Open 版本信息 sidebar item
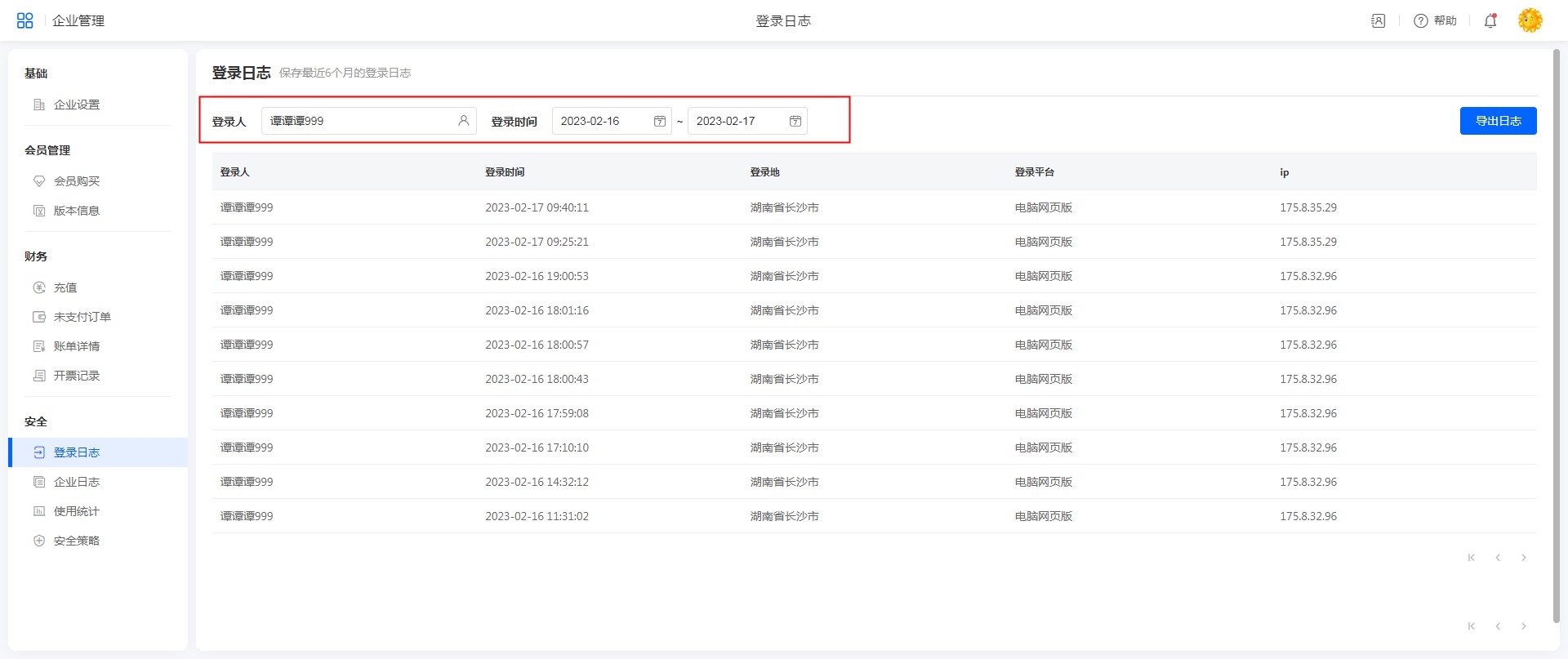 tap(77, 211)
